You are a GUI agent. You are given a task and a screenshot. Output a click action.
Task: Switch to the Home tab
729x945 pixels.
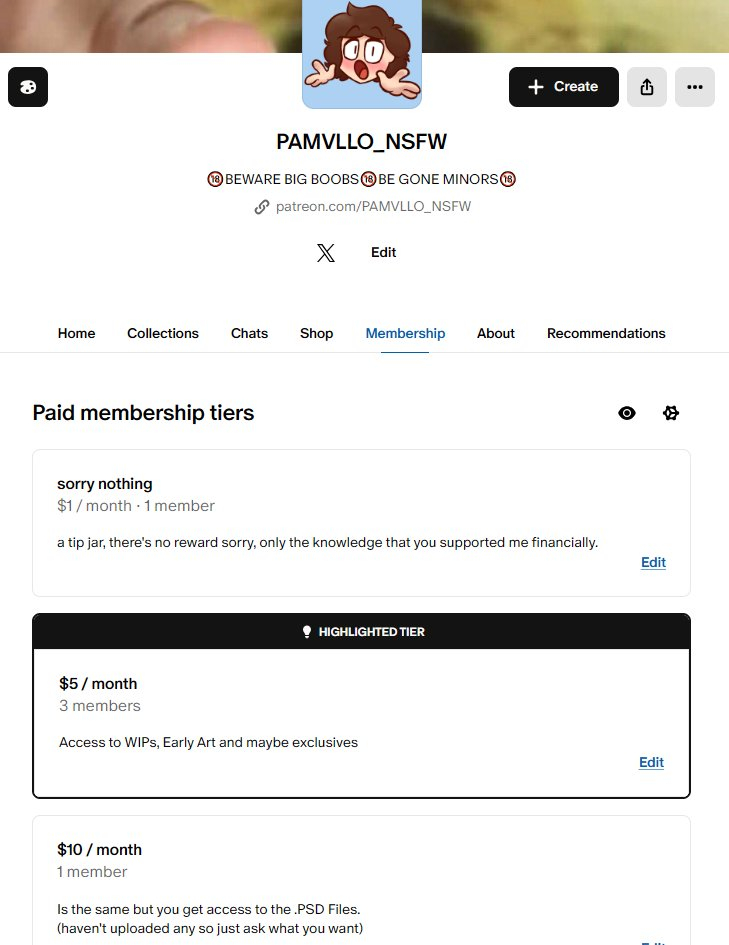point(76,334)
